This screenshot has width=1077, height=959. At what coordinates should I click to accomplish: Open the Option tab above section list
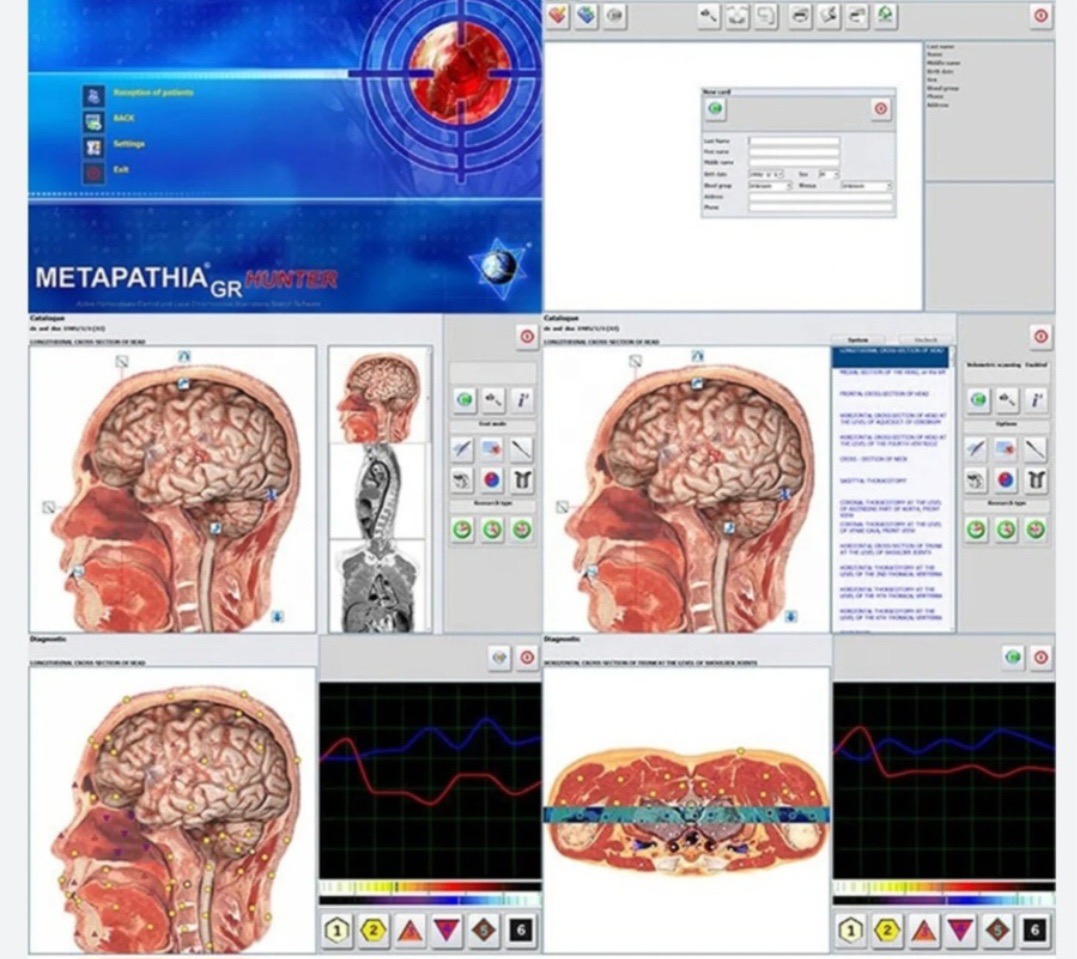click(857, 340)
